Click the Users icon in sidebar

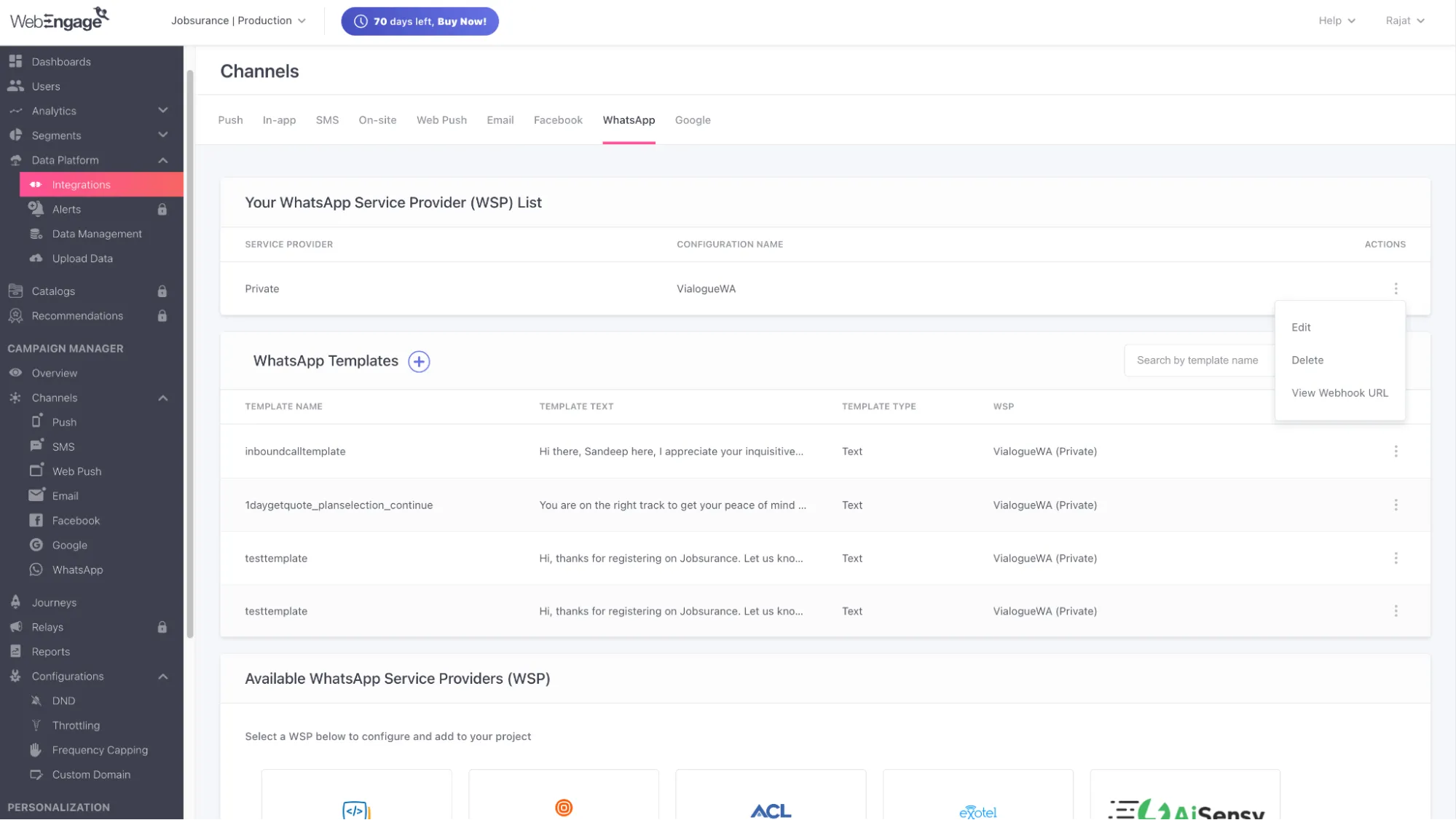(15, 86)
